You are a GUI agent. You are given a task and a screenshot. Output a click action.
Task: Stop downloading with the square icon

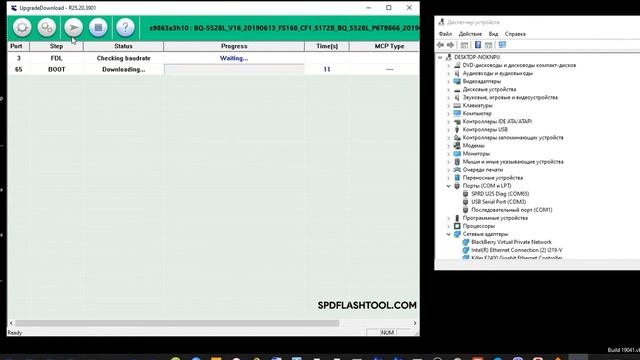pos(98,28)
